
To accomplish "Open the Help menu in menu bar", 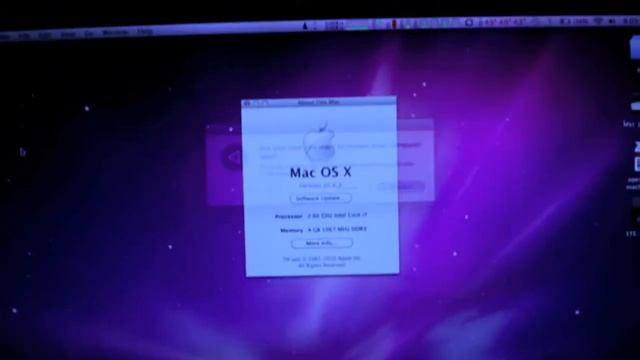I will 144,31.
